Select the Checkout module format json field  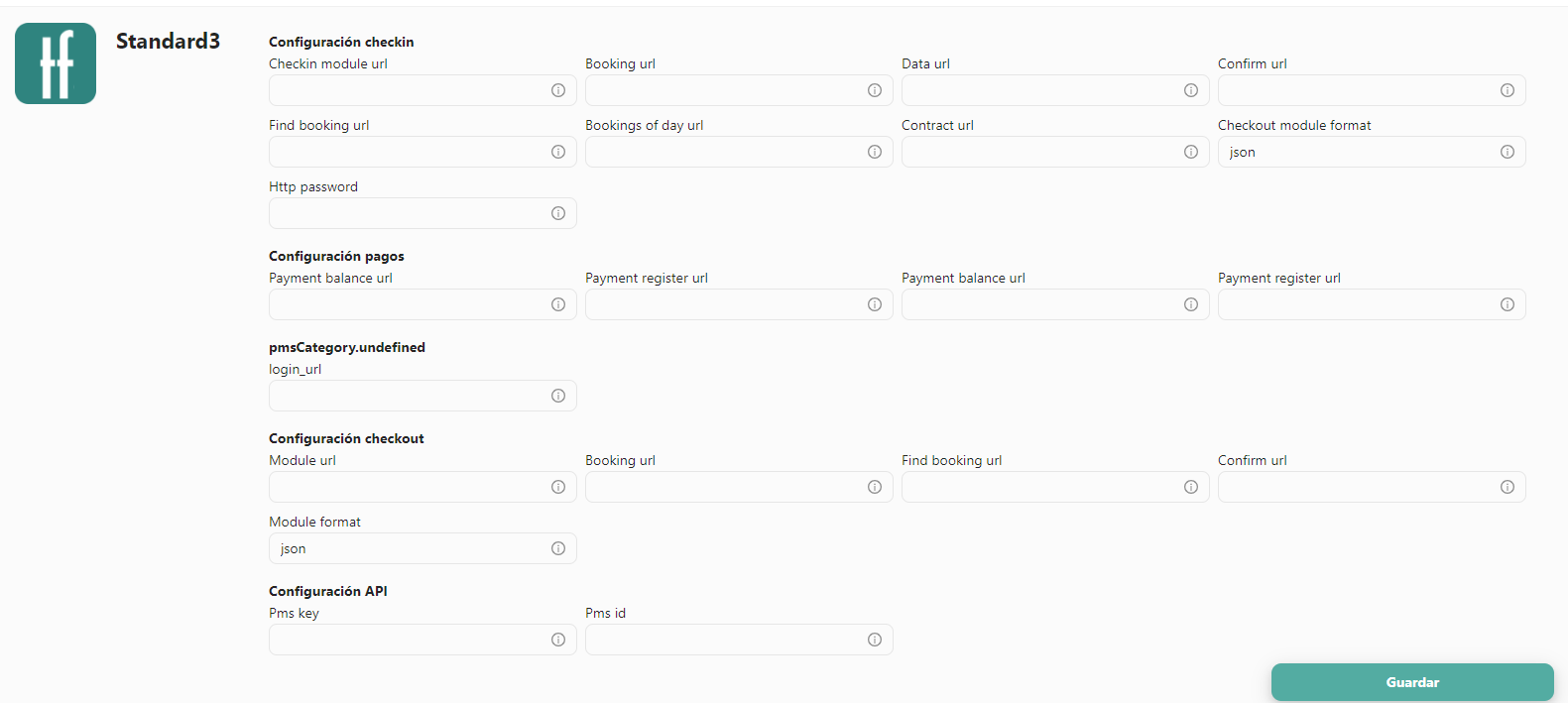pyautogui.click(x=1372, y=152)
